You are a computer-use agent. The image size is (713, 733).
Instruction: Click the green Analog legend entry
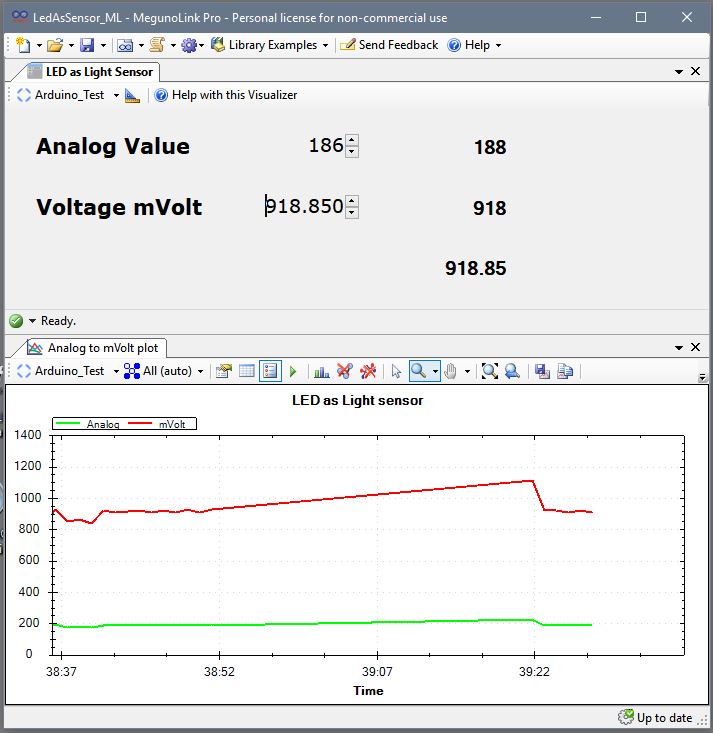click(x=87, y=424)
